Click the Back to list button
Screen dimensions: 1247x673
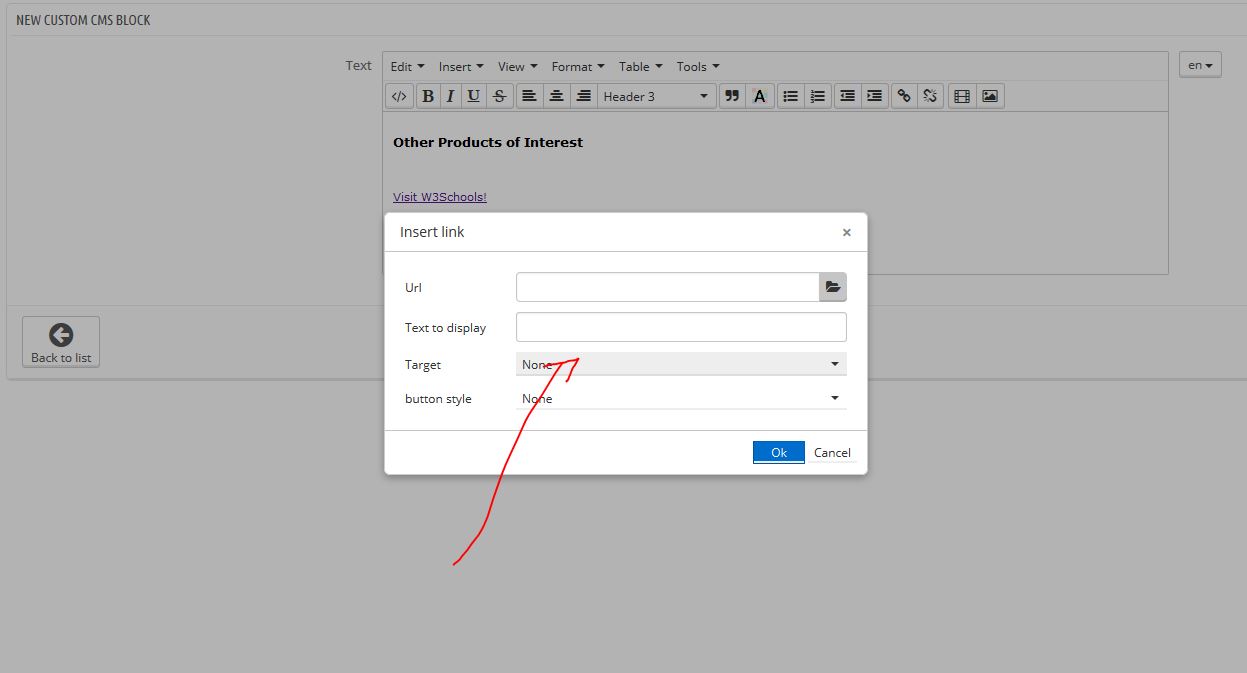(x=61, y=342)
